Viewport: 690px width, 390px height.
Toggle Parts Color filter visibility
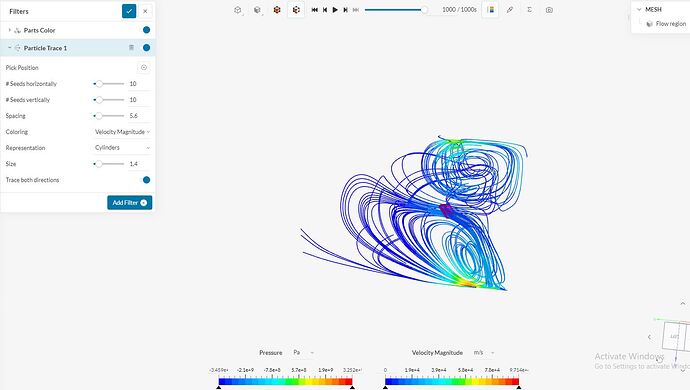pyautogui.click(x=147, y=30)
